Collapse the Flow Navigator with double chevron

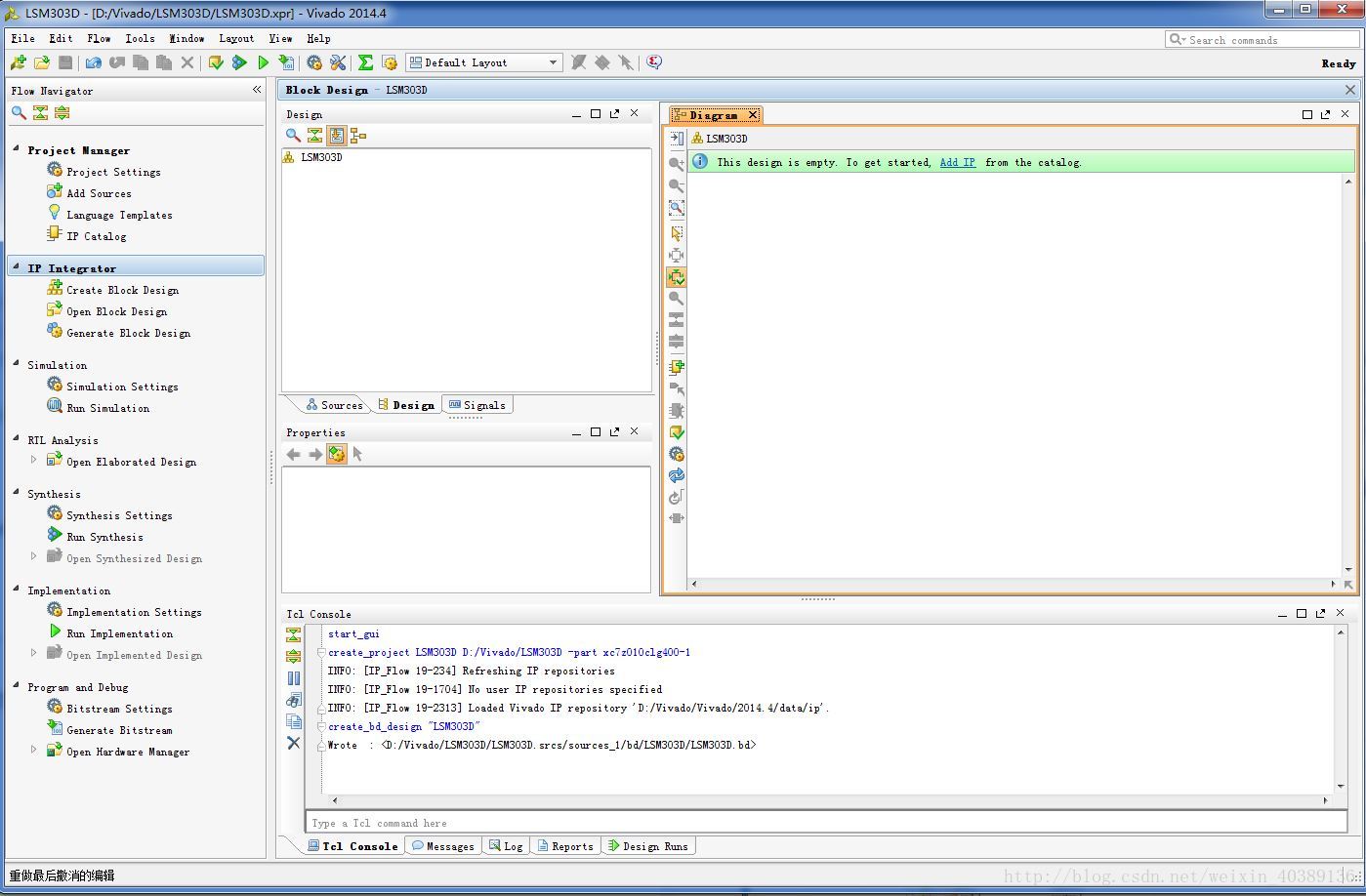point(257,90)
